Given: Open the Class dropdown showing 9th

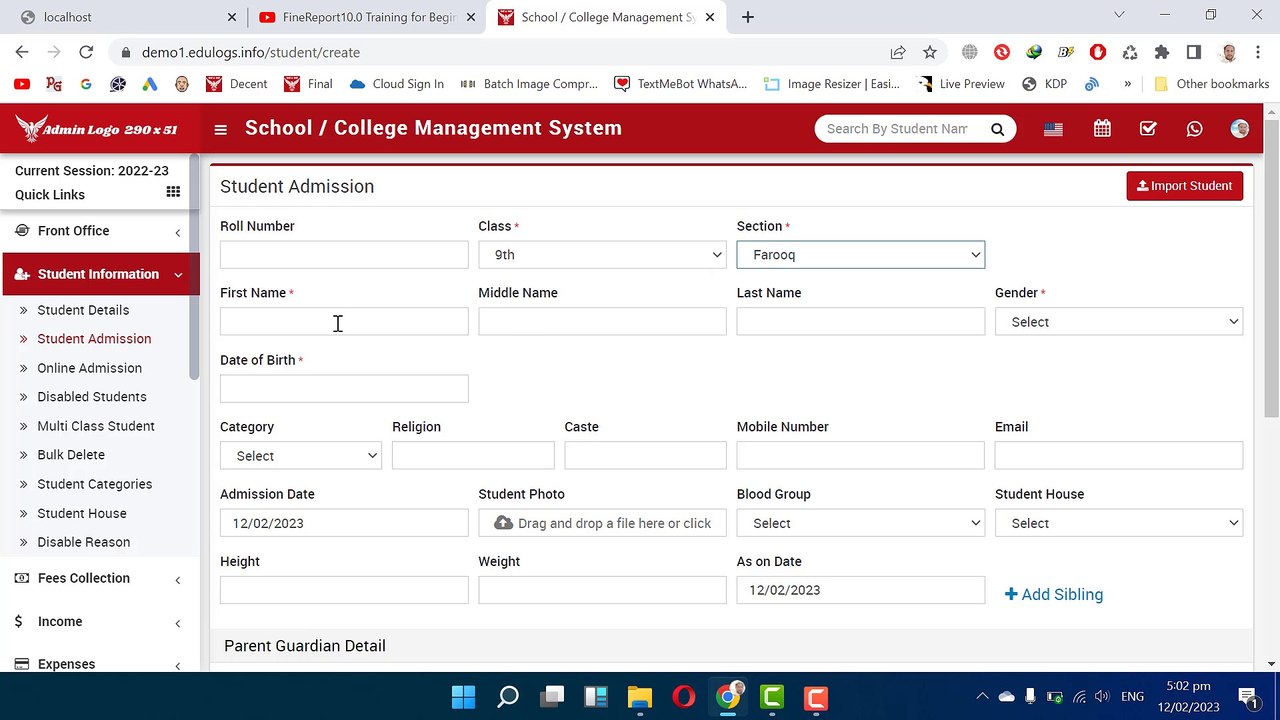Looking at the screenshot, I should pyautogui.click(x=602, y=255).
